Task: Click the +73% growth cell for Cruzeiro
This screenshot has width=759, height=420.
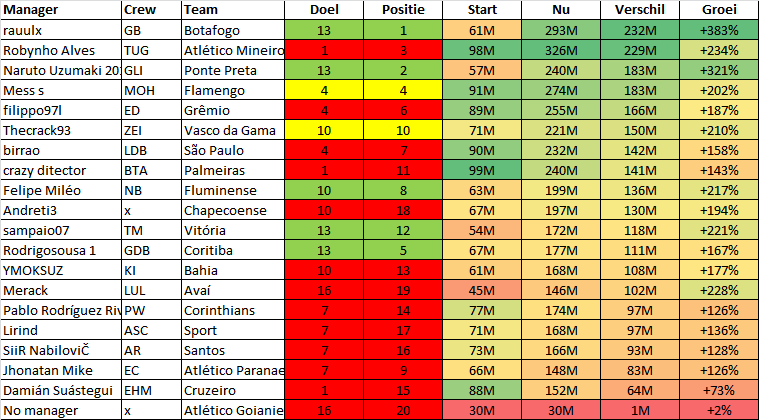Action: [x=719, y=390]
